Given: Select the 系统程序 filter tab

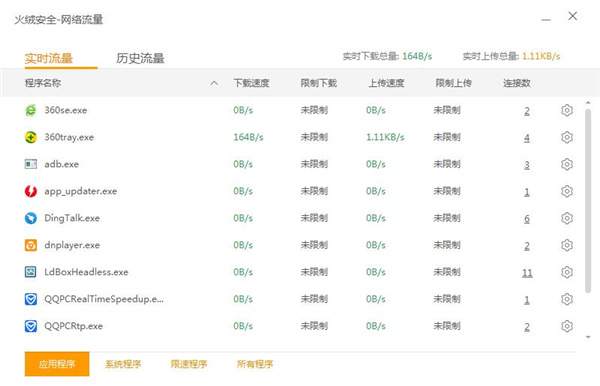Looking at the screenshot, I should point(123,364).
